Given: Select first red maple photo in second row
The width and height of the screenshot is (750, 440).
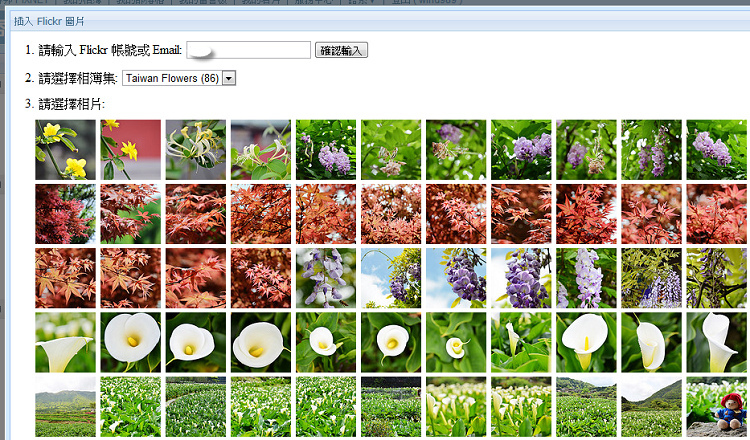Looking at the screenshot, I should 65,214.
